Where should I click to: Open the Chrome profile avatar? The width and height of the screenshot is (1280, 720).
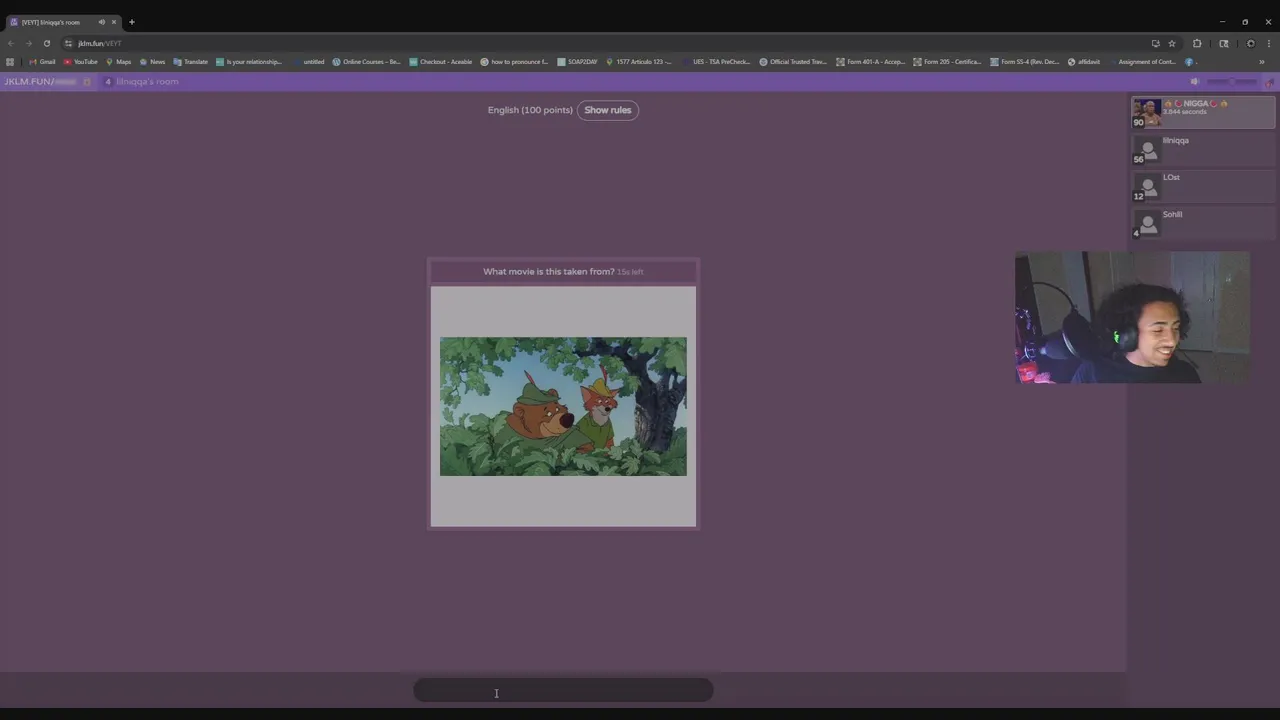pyautogui.click(x=1250, y=44)
